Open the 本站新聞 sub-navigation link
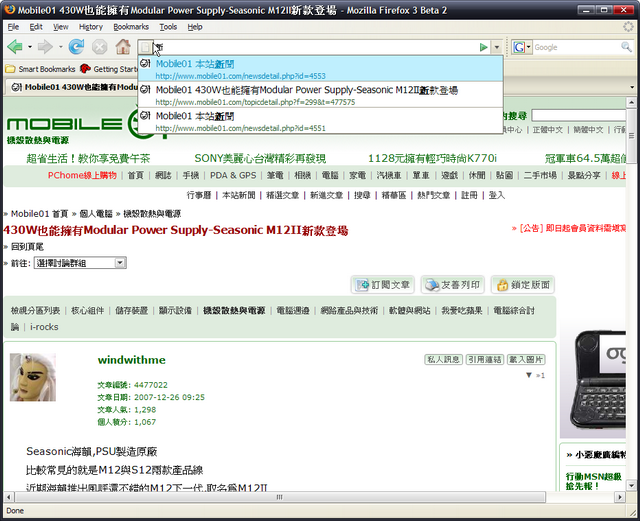The width and height of the screenshot is (640, 521). tap(238, 195)
